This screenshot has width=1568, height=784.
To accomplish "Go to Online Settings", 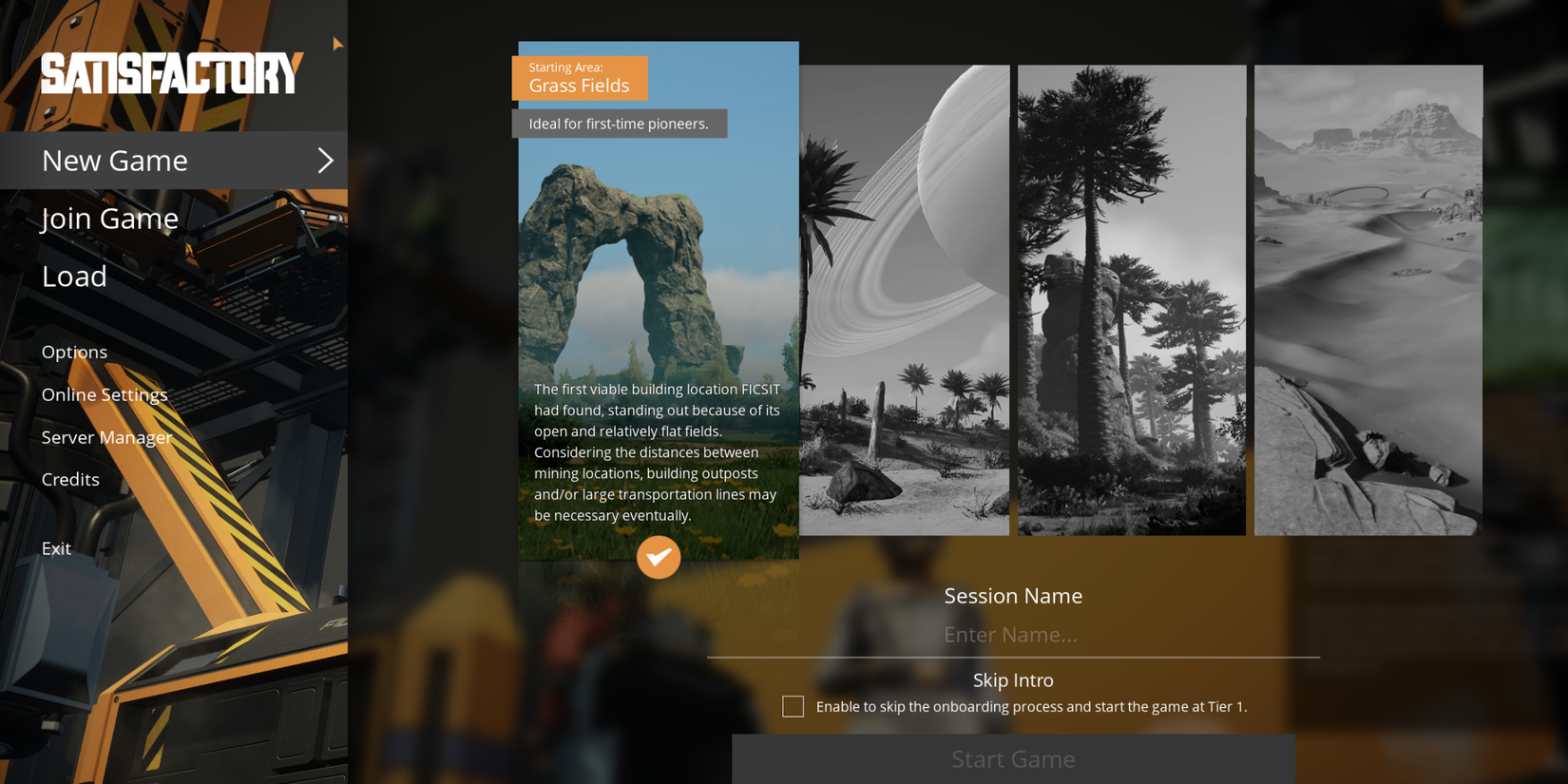I will click(105, 394).
